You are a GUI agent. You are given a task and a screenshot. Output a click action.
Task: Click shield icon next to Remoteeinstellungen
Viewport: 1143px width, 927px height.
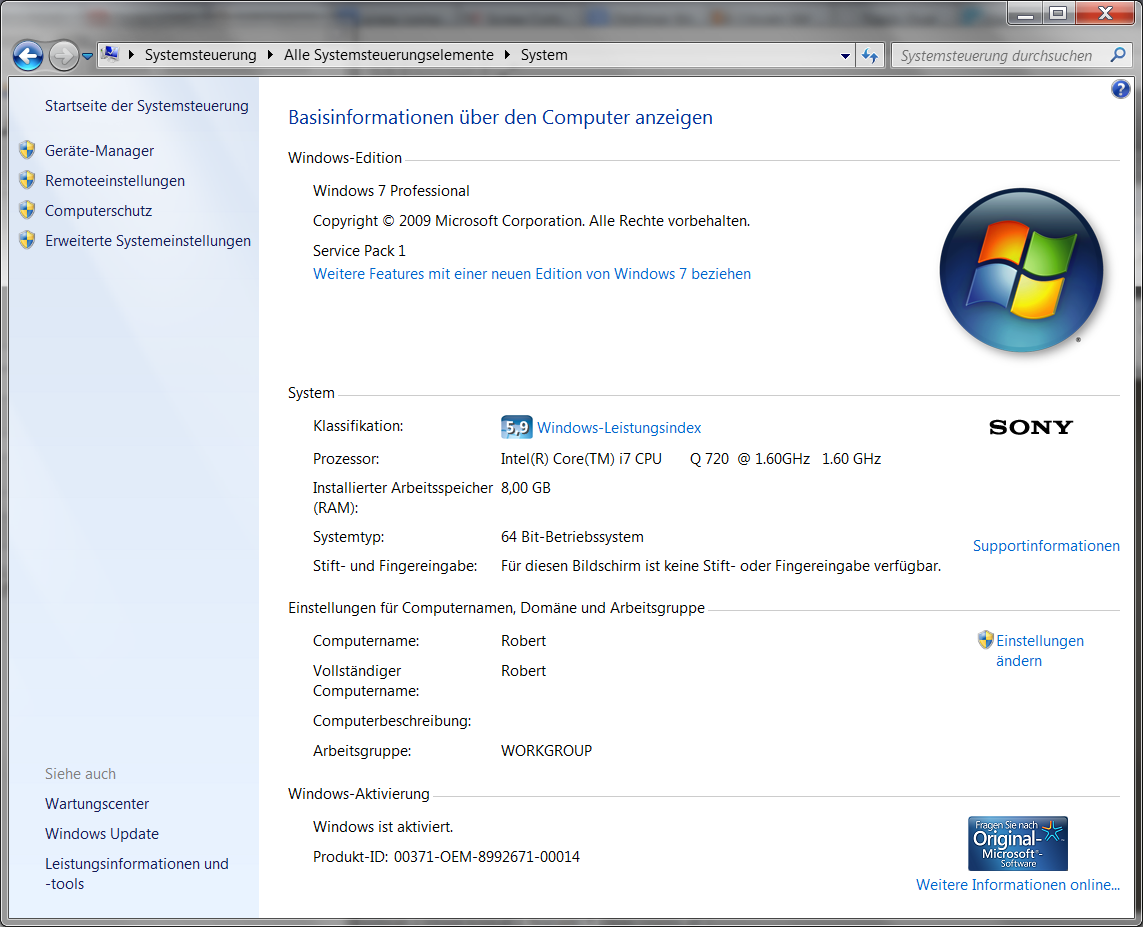[x=27, y=180]
